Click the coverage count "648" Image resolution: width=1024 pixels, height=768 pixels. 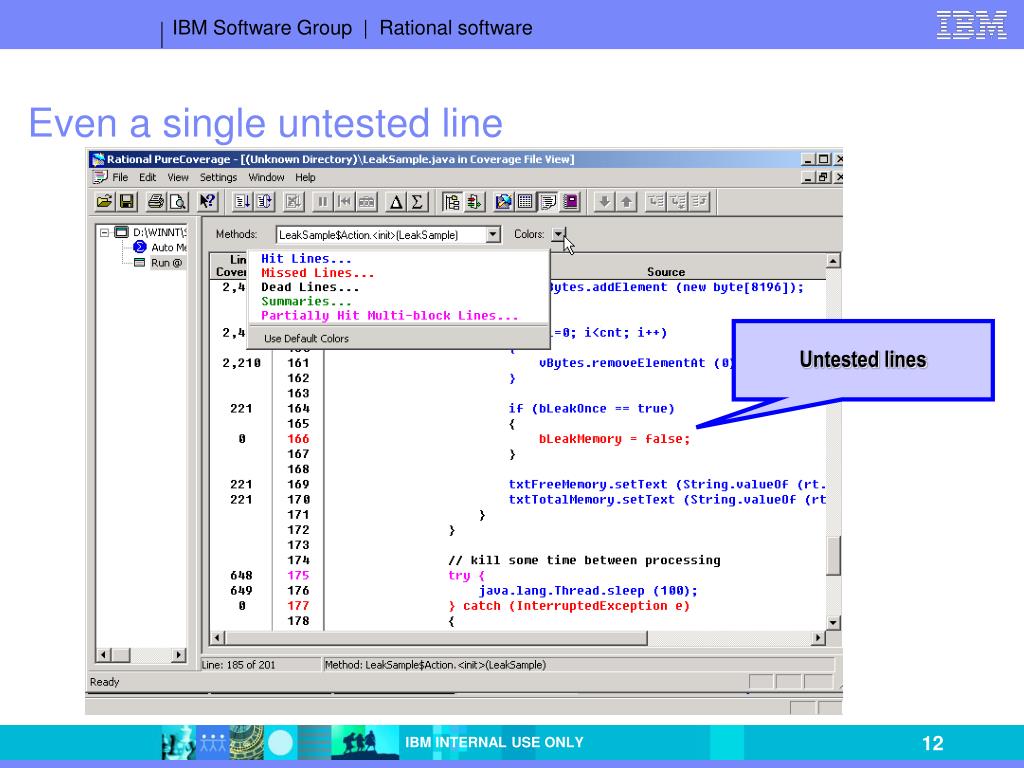pos(241,575)
